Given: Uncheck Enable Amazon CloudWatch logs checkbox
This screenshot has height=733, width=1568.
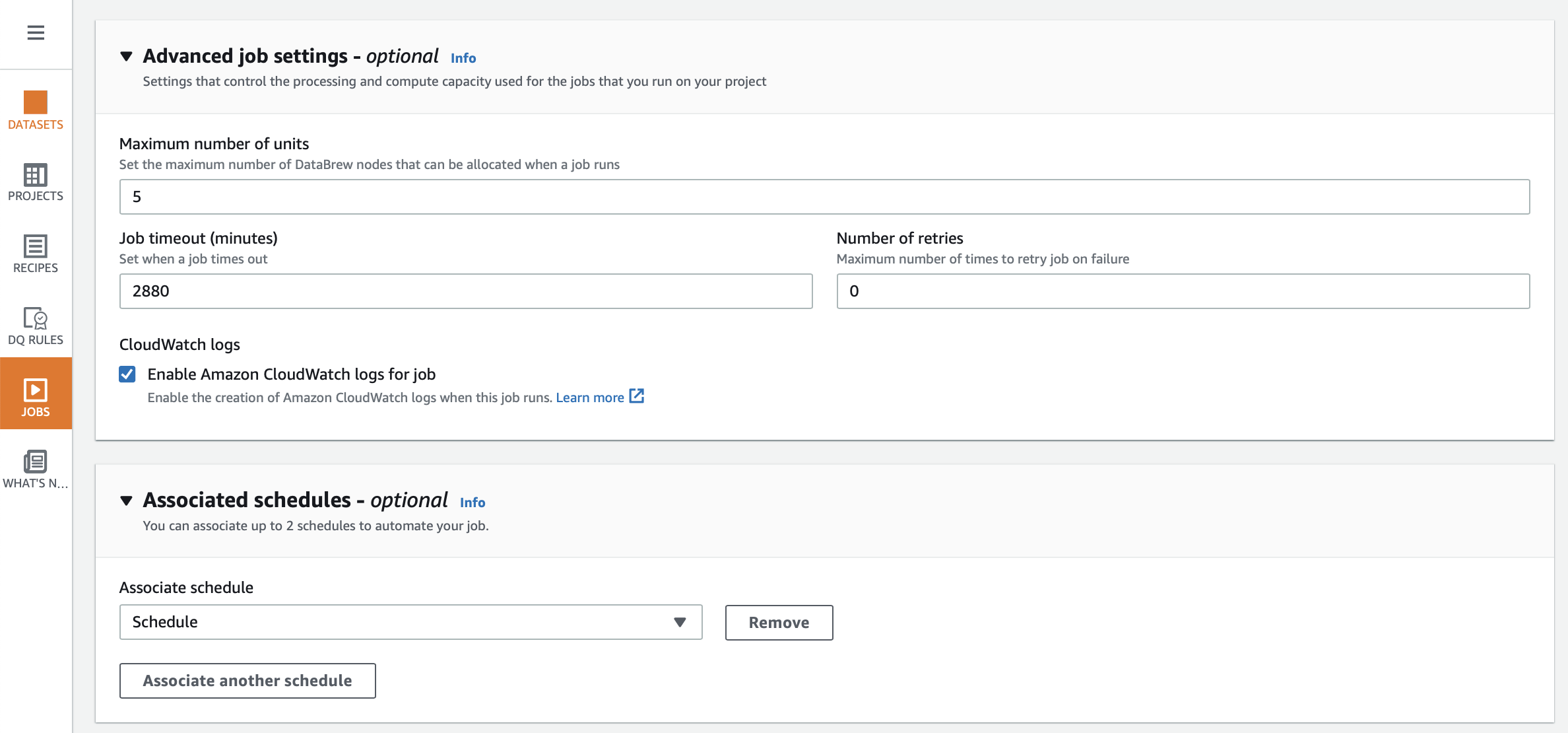Looking at the screenshot, I should (127, 374).
